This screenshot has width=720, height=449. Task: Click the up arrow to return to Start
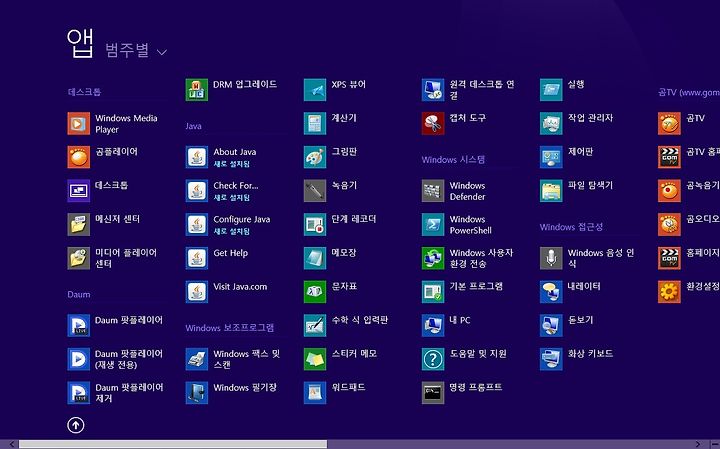coord(76,425)
